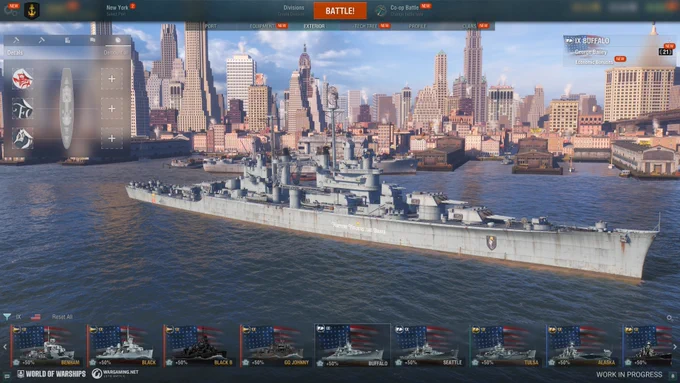Click the funnel filter icon above the ship carousel
The height and width of the screenshot is (383, 680).
click(7, 317)
